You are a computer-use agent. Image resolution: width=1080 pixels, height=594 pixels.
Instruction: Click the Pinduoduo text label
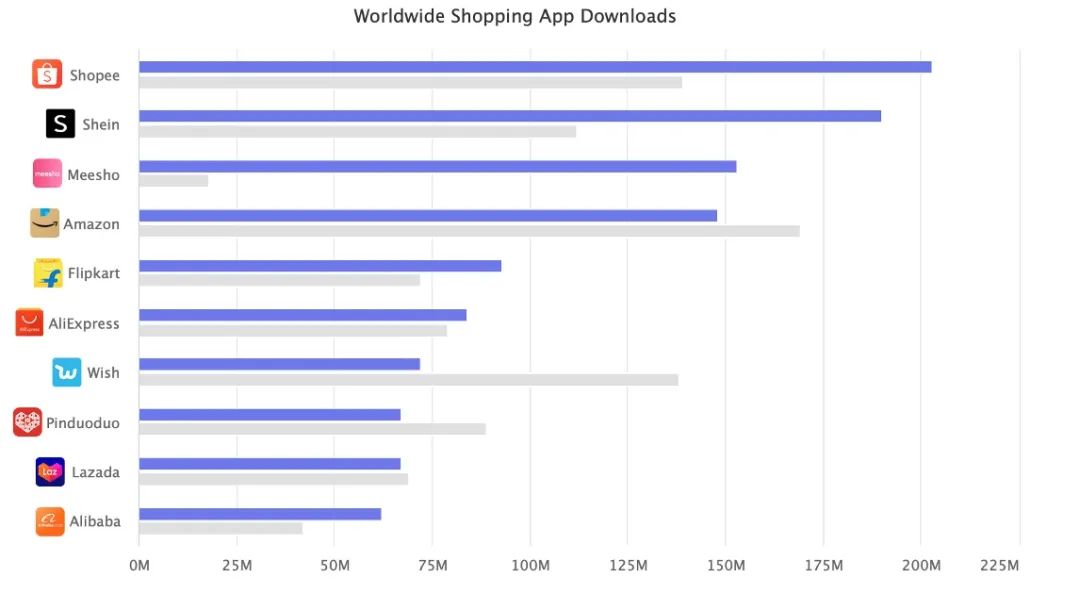click(83, 423)
